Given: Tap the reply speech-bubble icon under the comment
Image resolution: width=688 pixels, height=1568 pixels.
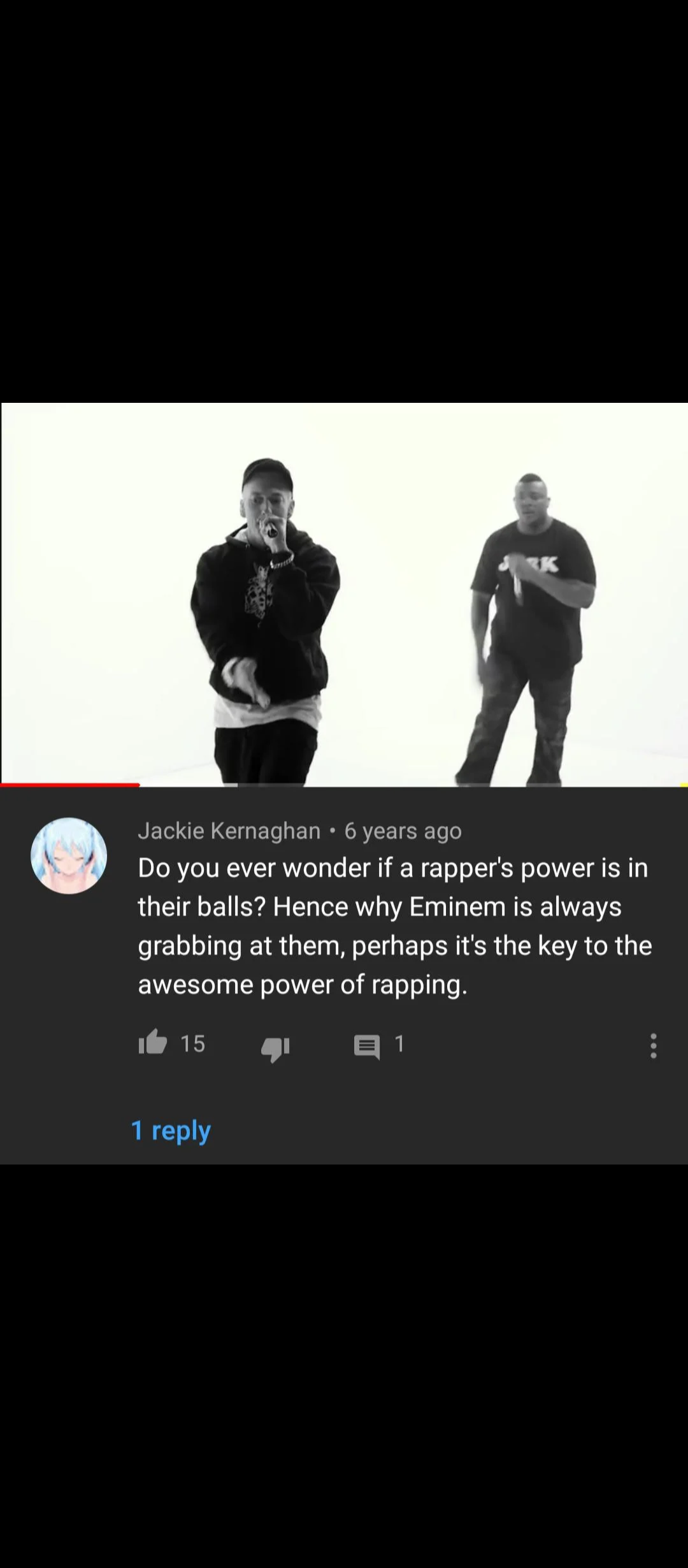Looking at the screenshot, I should (367, 1047).
